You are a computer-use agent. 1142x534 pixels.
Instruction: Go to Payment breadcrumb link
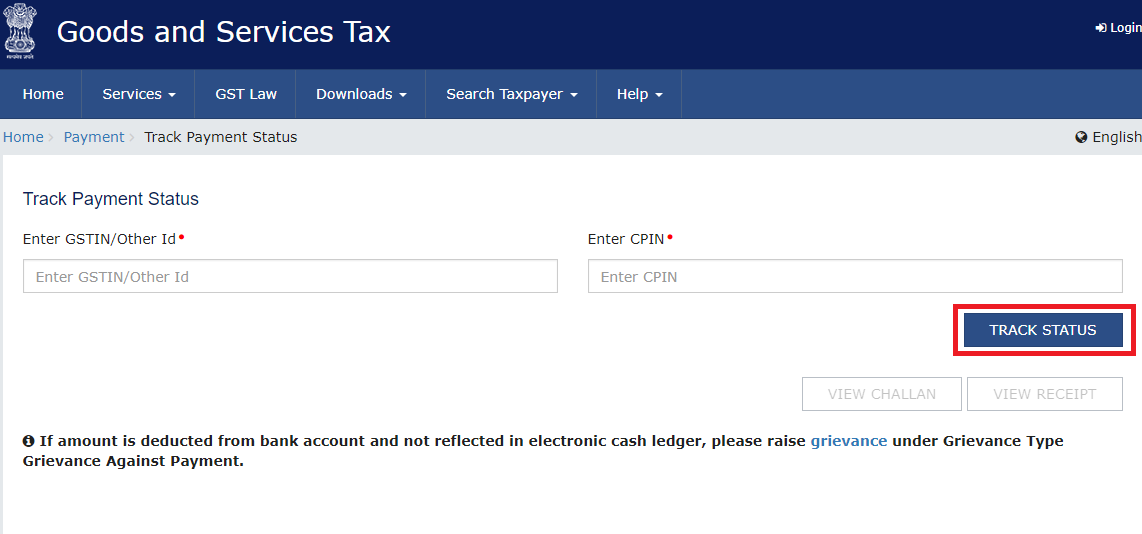click(x=94, y=137)
